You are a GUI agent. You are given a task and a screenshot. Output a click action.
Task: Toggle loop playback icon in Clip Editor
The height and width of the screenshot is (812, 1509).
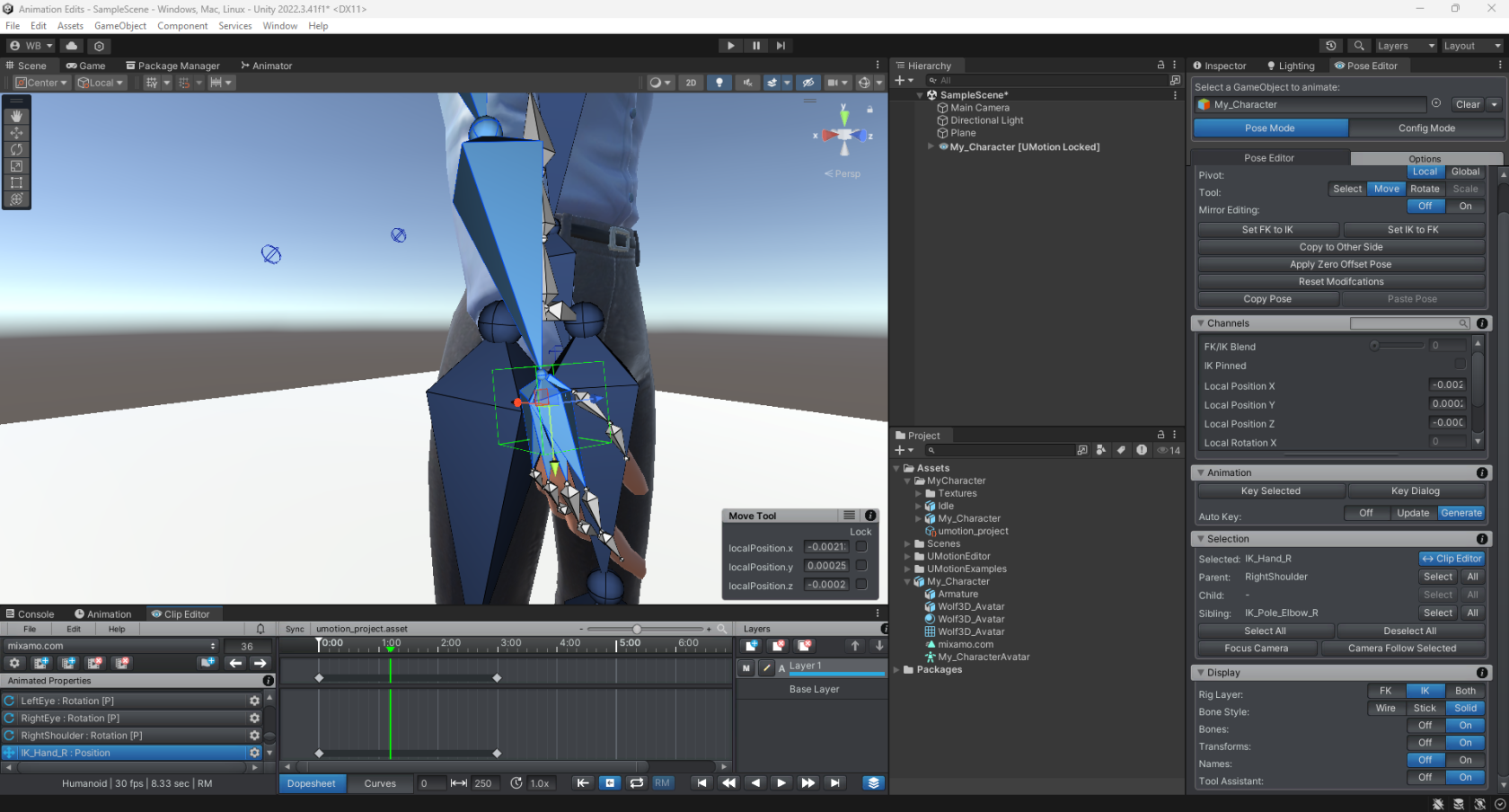coord(637,783)
